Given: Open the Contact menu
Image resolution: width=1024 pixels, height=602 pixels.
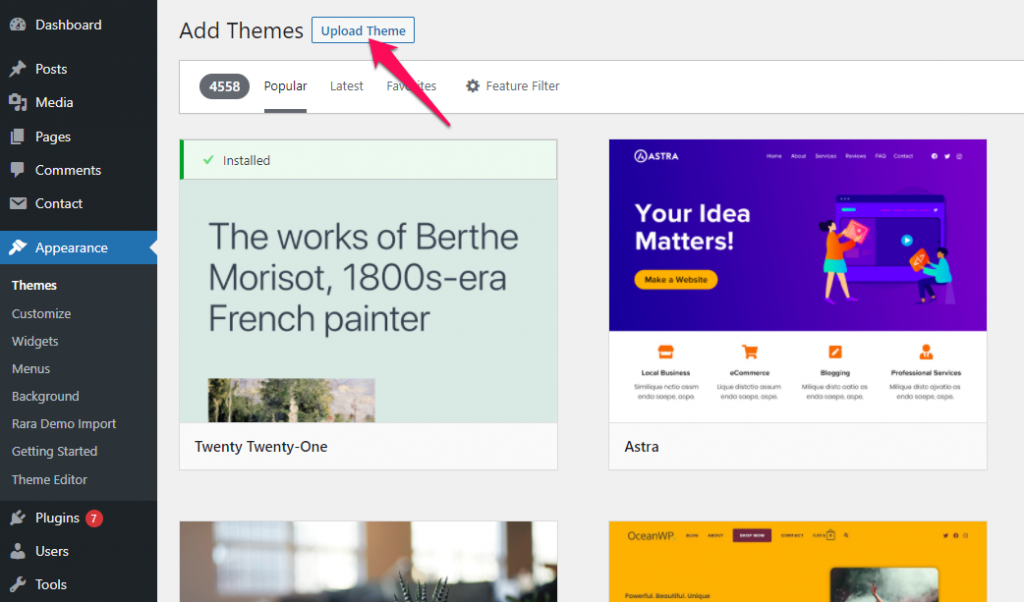Looking at the screenshot, I should 78,203.
